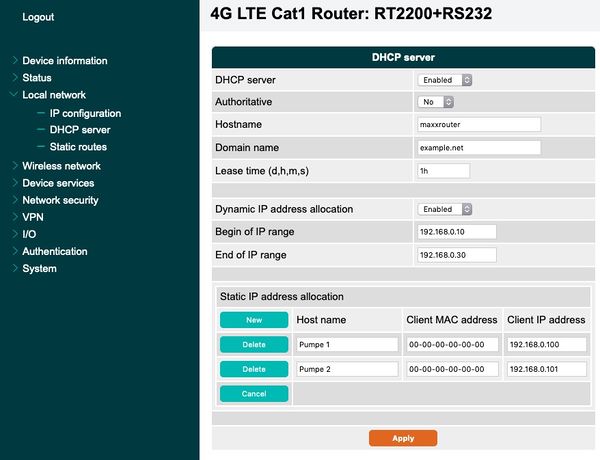Open Dynamic IP address allocation dropdown
Screen dimensions: 600x460
pyautogui.click(x=445, y=209)
